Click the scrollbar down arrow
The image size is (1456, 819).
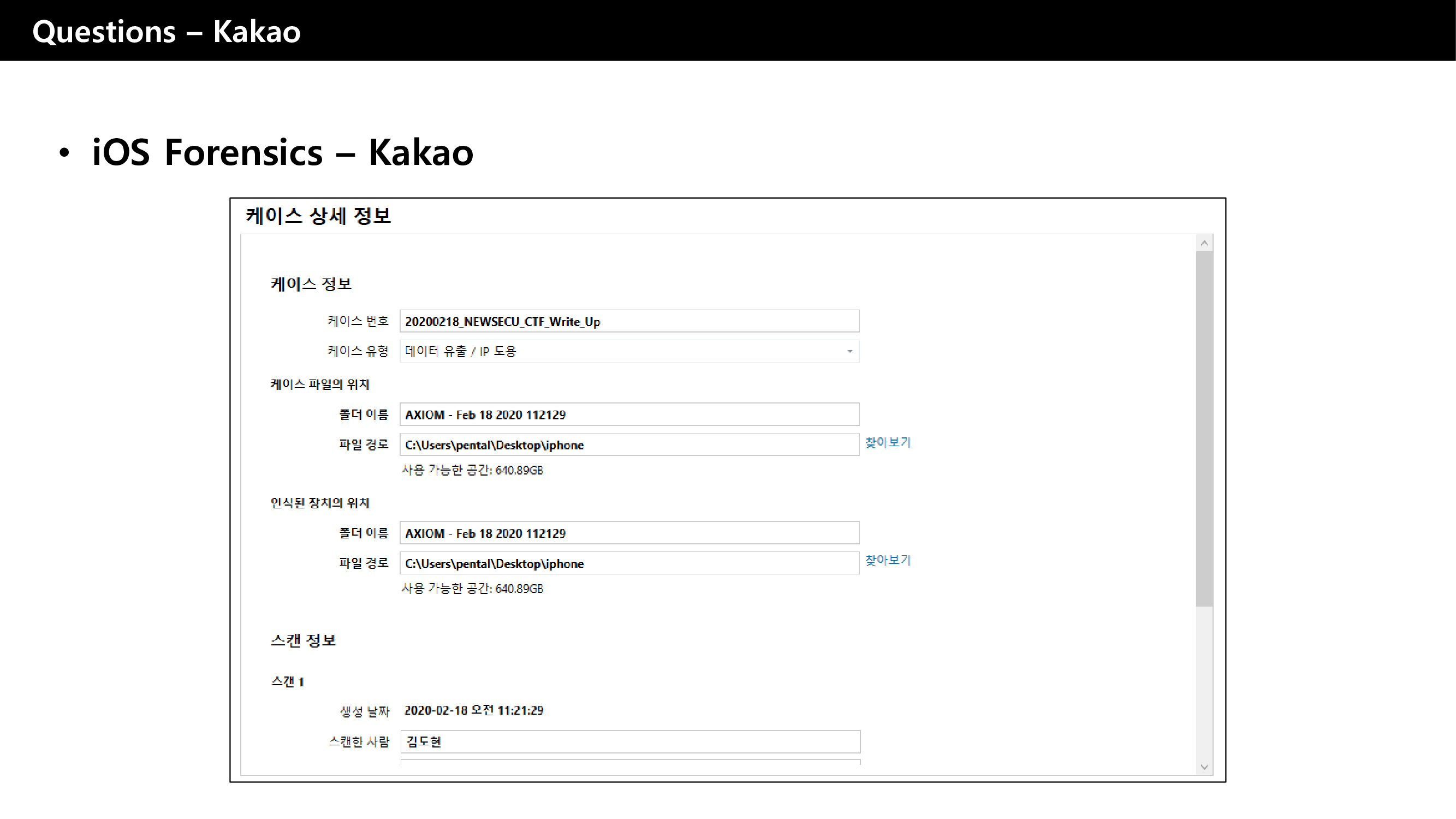1204,767
